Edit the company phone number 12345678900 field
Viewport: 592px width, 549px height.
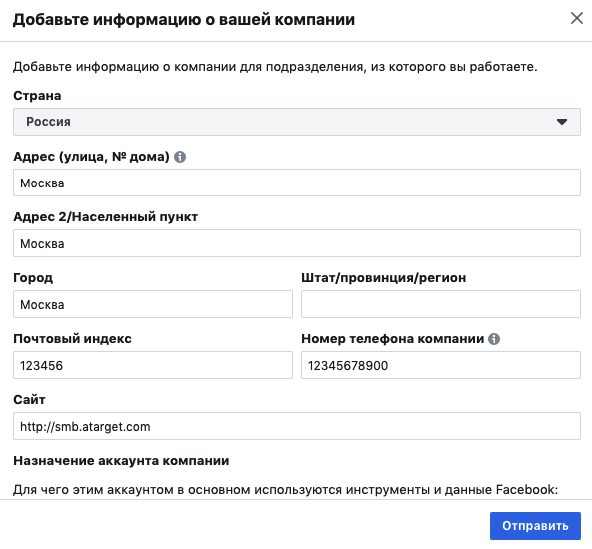pyautogui.click(x=441, y=365)
